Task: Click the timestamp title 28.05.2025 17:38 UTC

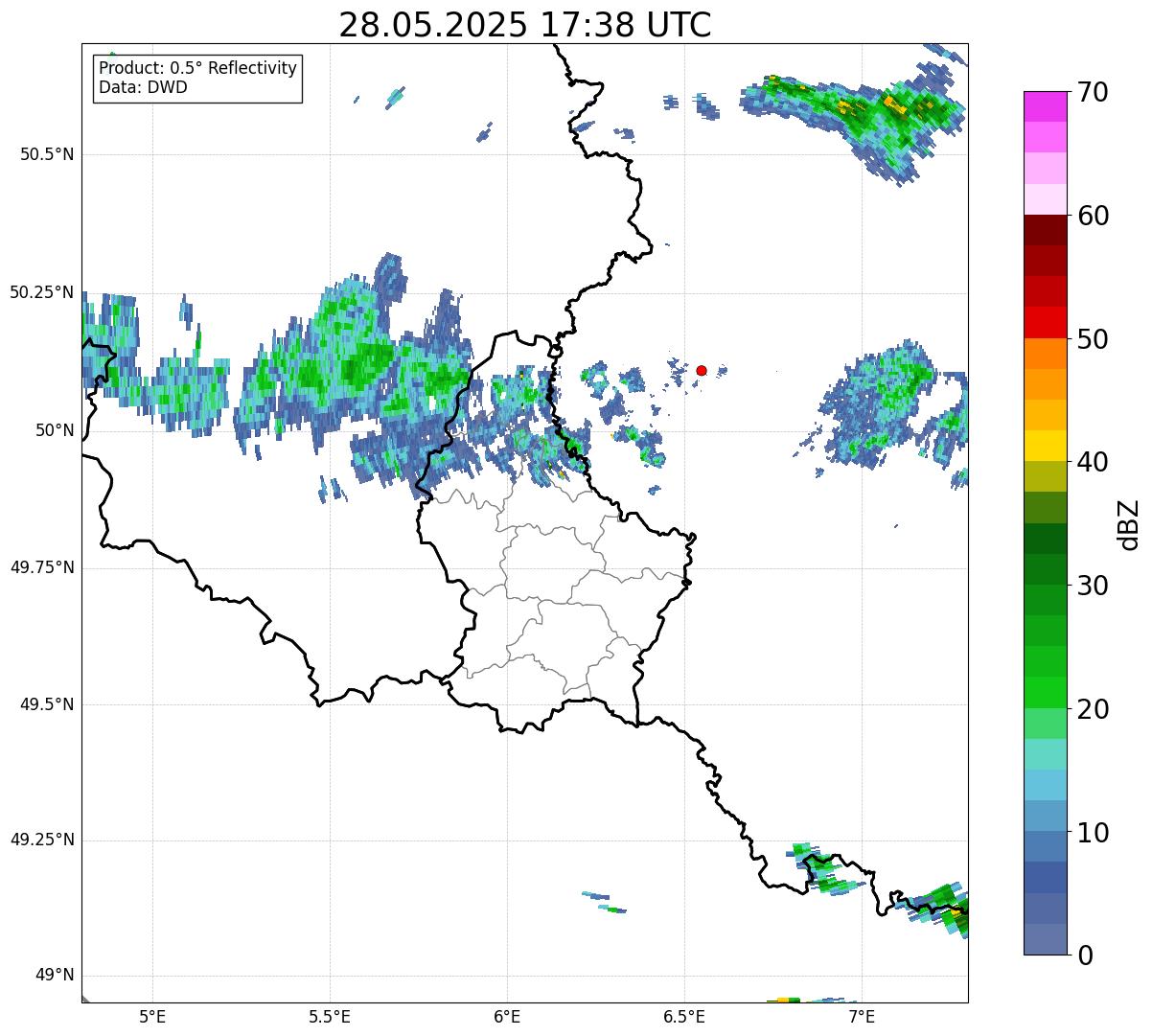Action: (x=525, y=25)
